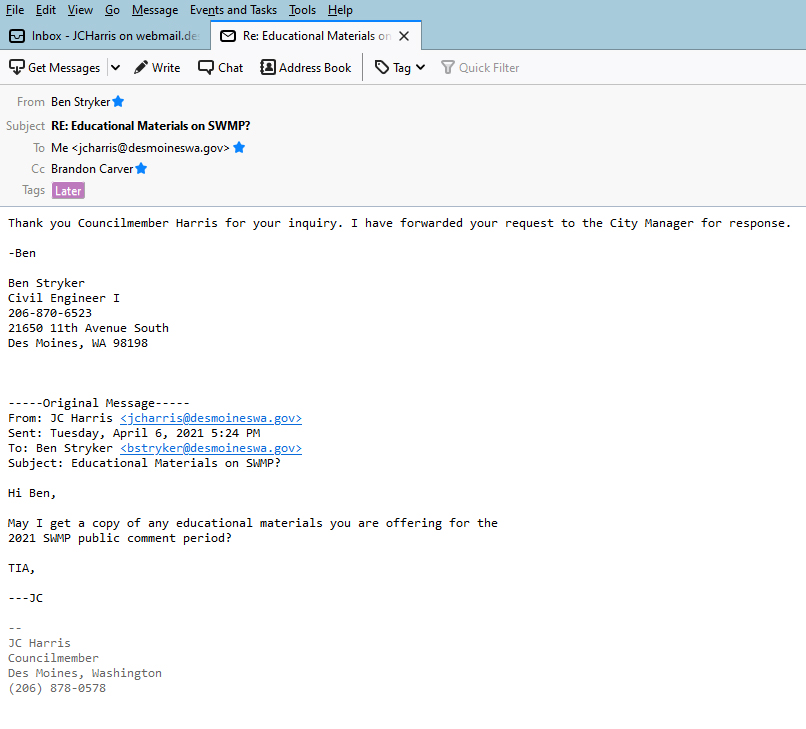806x729 pixels.
Task: Open the bstryker@desmoineswa.gov email link
Action: click(211, 448)
